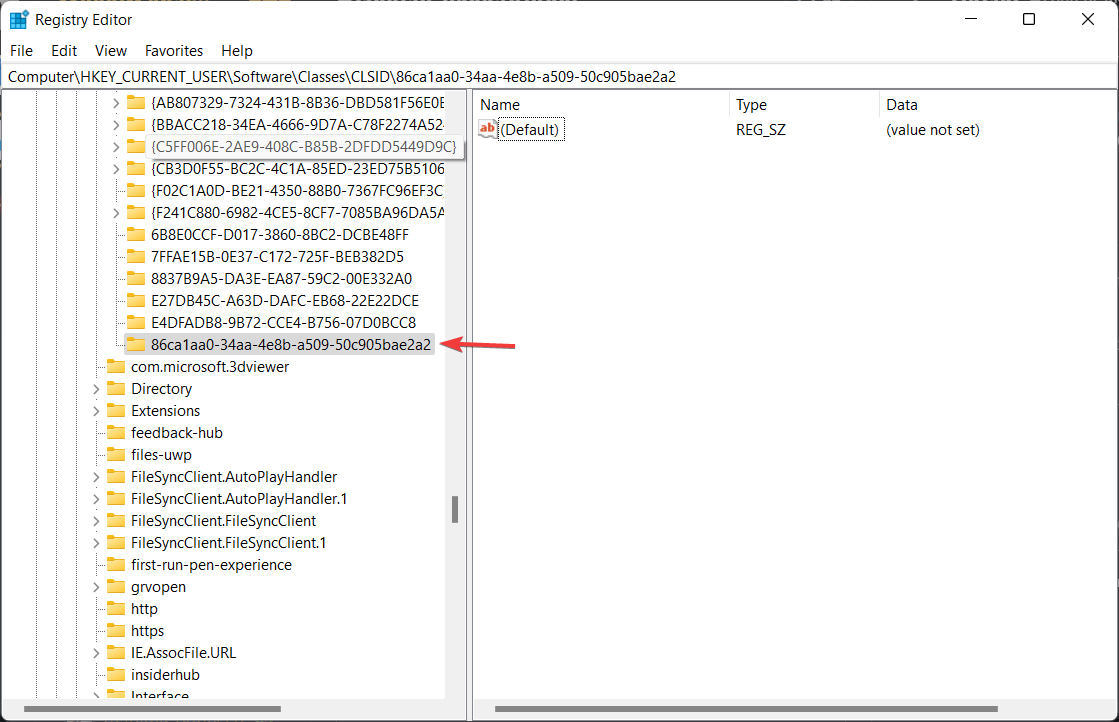Click folder icon of {F02C1A0D-BE21 key
Screen dimensions: 1119x722
tap(136, 190)
